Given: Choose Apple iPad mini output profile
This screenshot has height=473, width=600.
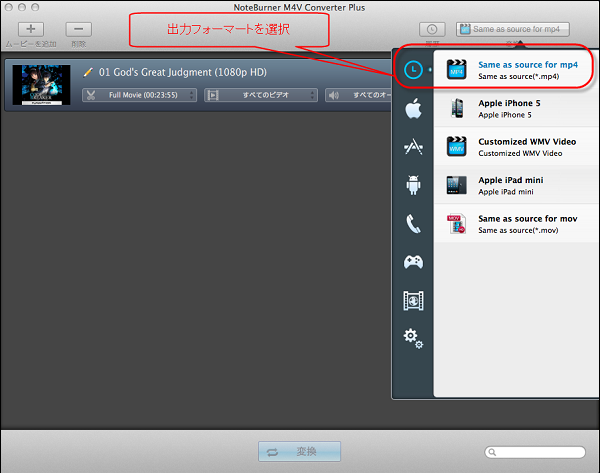Looking at the screenshot, I should click(x=516, y=185).
